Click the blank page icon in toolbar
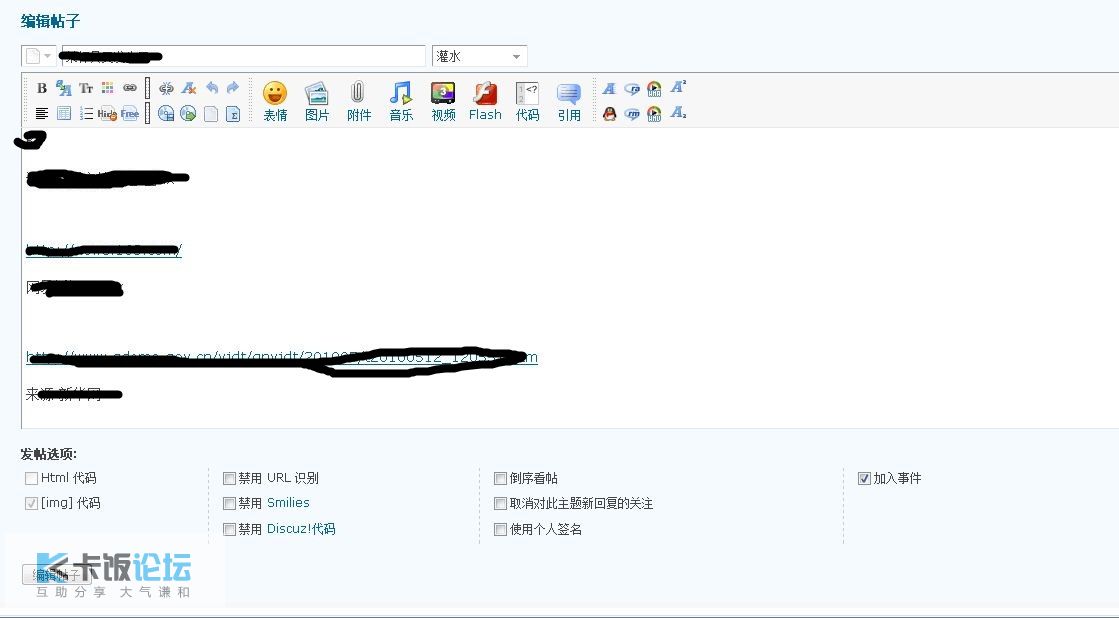 (x=211, y=113)
